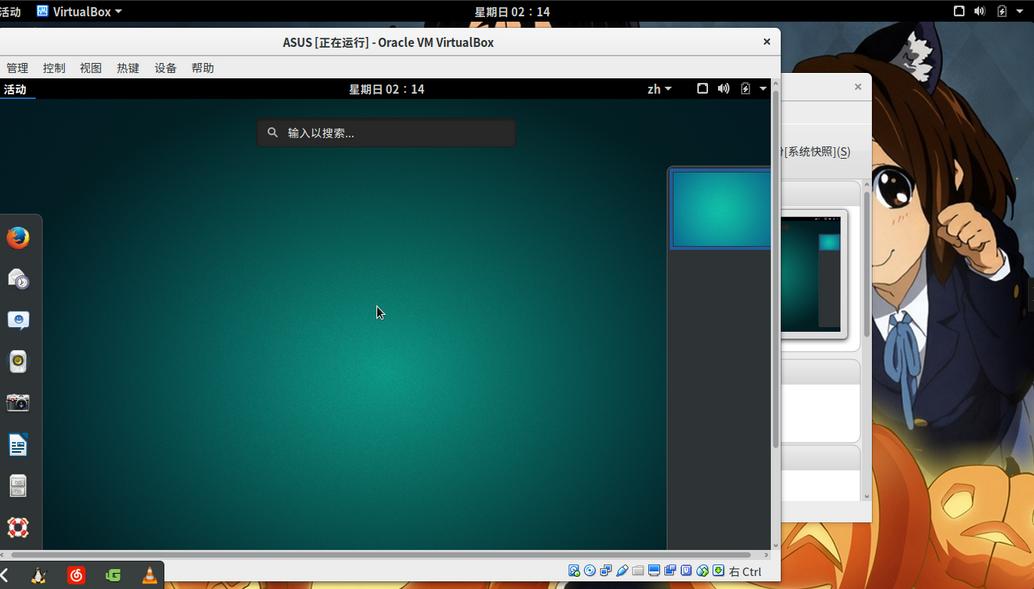Open the mail and calendar dock icon
1034x589 pixels.
18,279
